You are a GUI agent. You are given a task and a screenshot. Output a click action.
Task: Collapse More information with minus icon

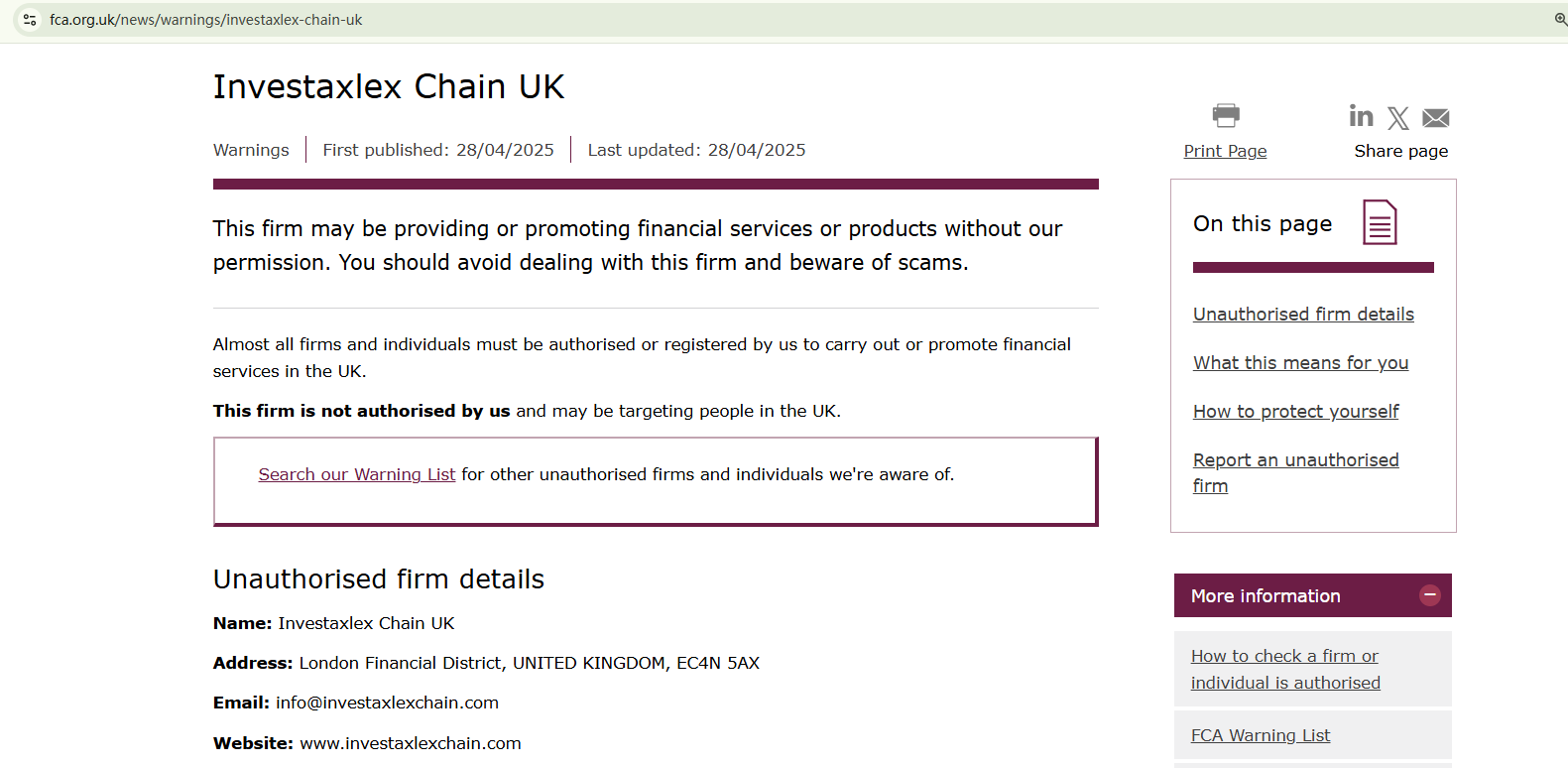pos(1429,595)
